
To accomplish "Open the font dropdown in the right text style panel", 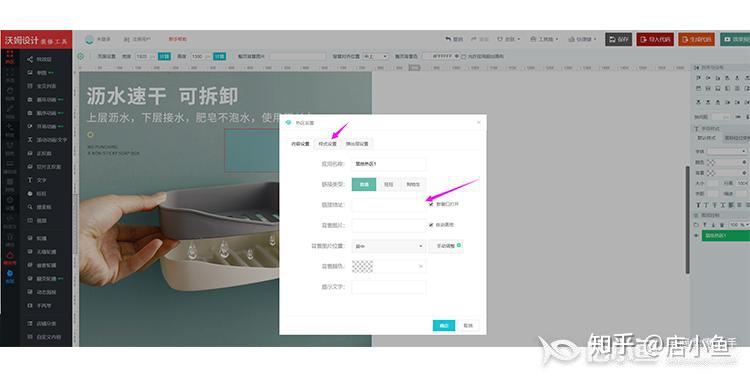I will coord(727,151).
